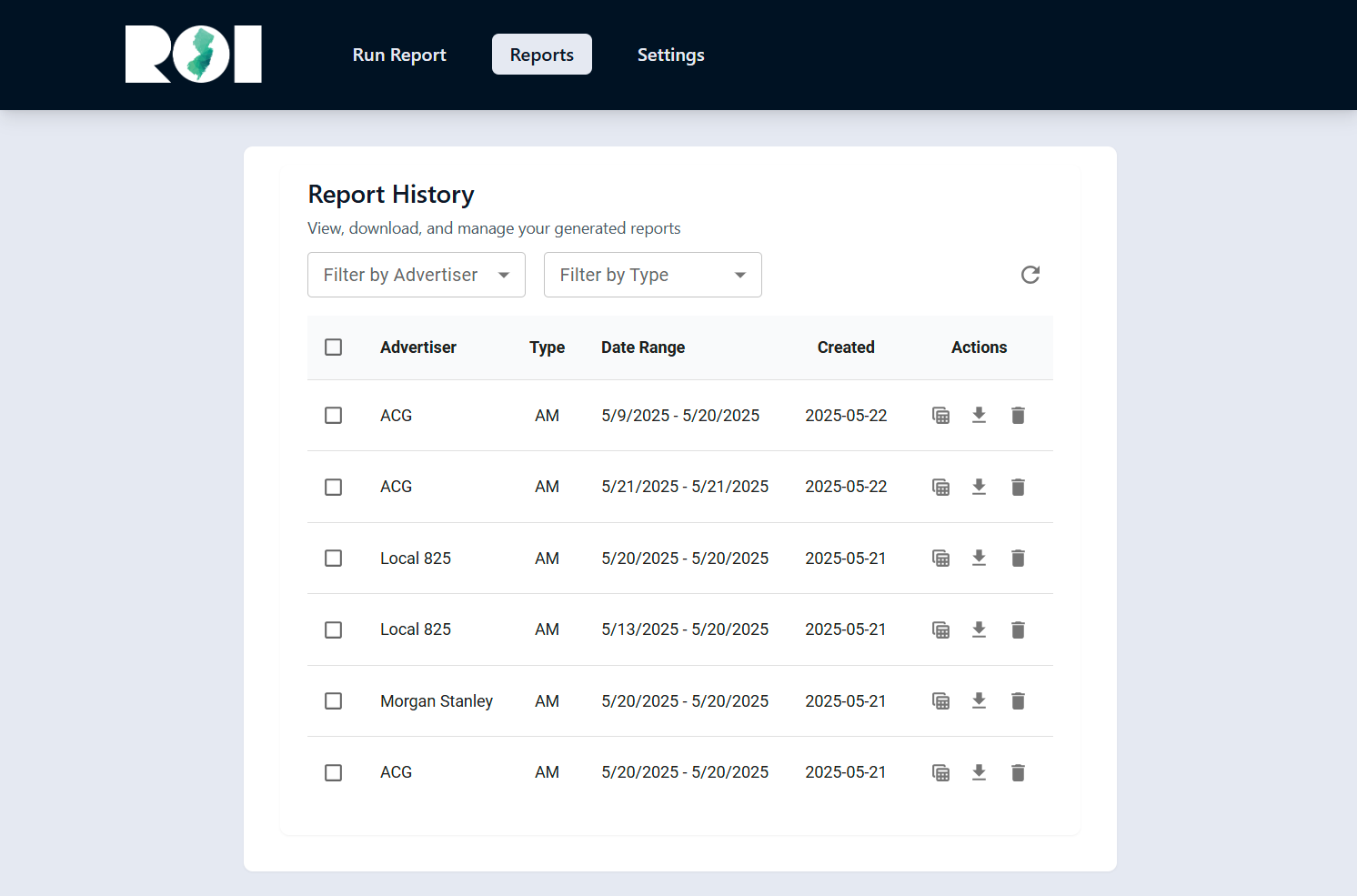Click the Created column header
Viewport: 1357px width, 896px height.
[x=846, y=347]
